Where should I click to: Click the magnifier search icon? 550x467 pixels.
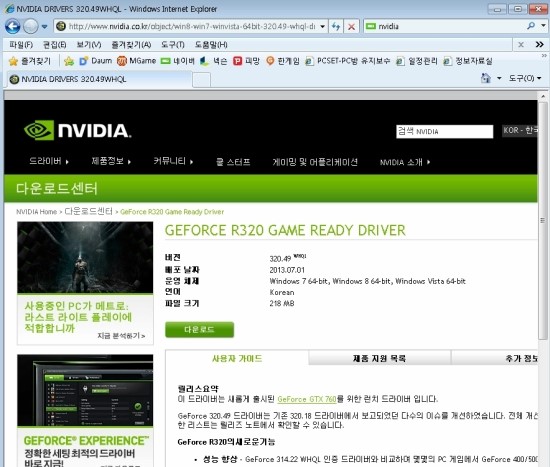point(531,26)
